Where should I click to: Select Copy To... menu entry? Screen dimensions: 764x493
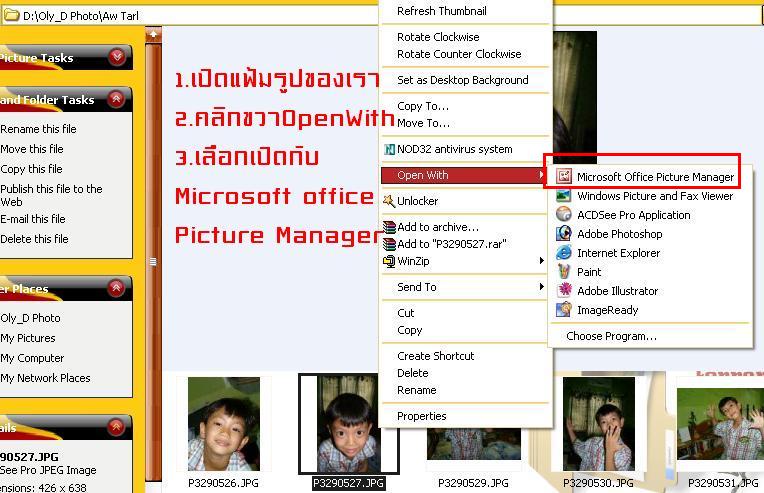tap(465, 106)
